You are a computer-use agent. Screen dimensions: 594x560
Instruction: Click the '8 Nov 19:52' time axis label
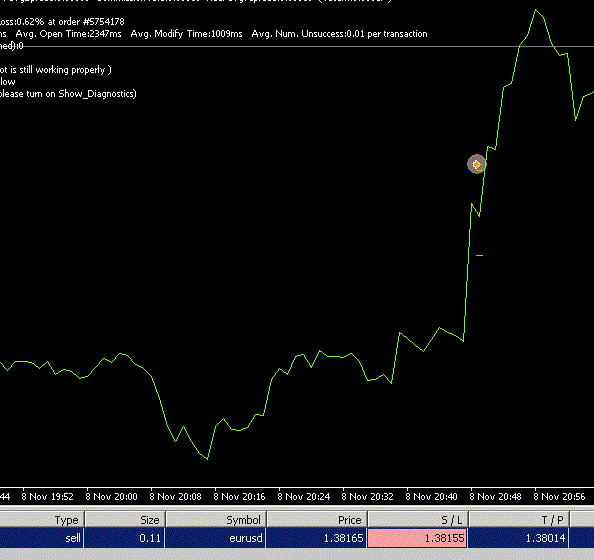point(47,496)
